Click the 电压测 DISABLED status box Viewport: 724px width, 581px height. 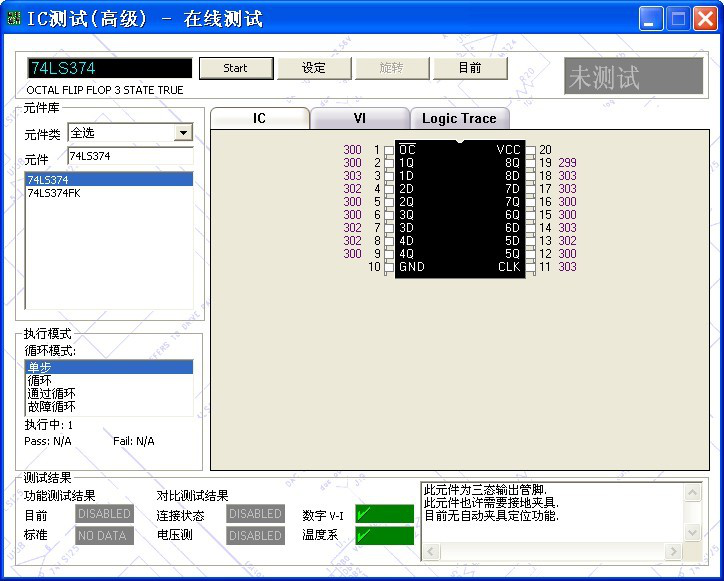[x=255, y=536]
